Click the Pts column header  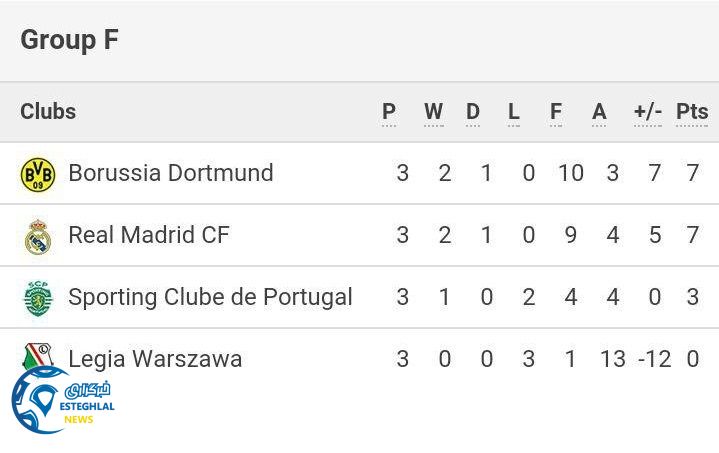point(692,112)
